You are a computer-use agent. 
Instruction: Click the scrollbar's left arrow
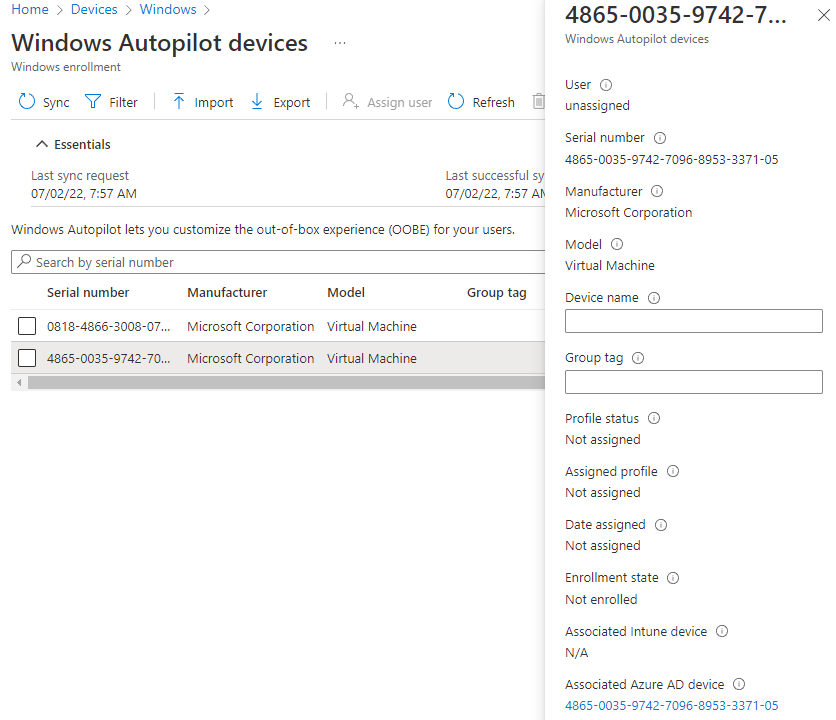[19, 382]
